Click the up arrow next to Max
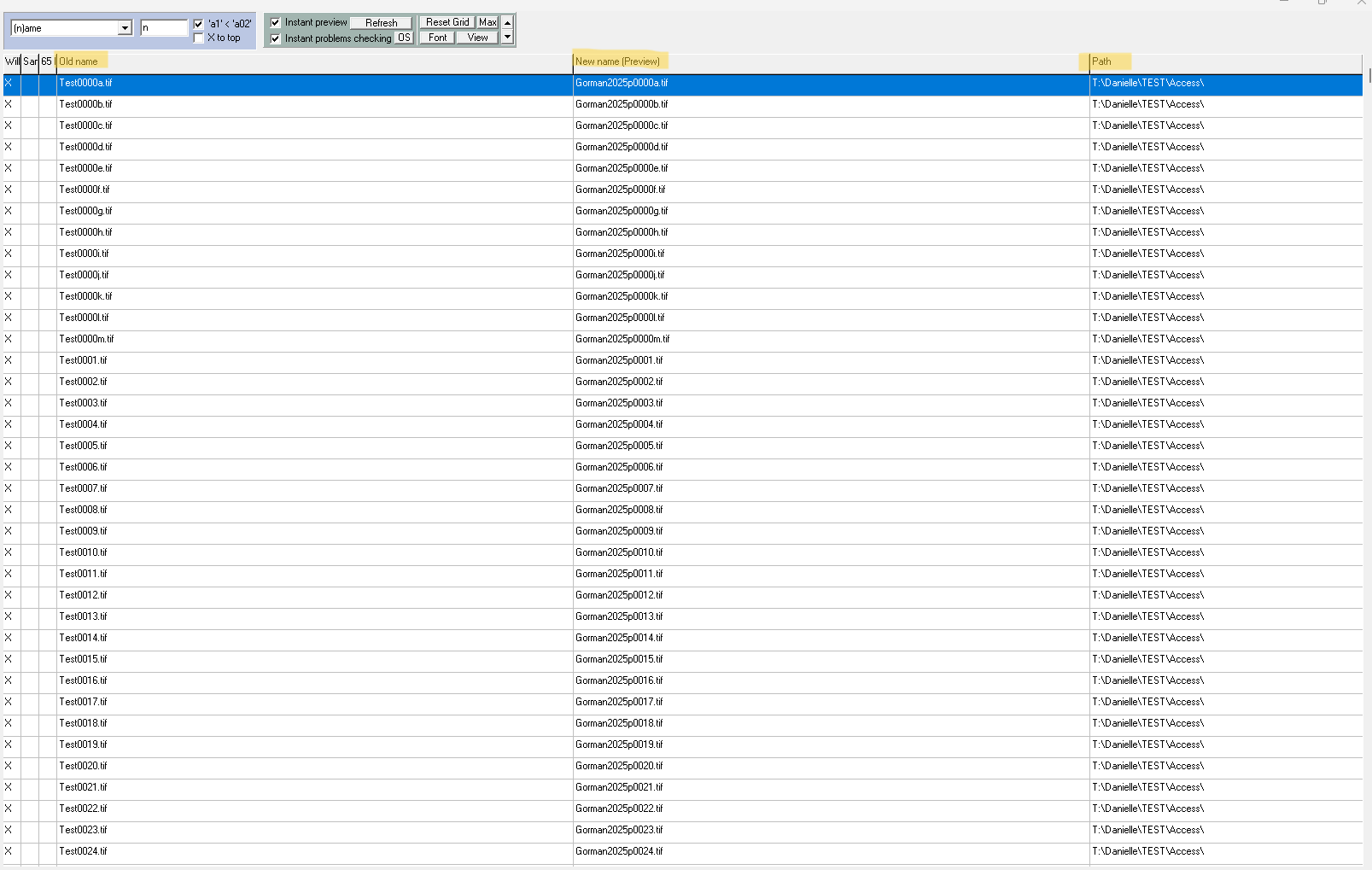1372x870 pixels. click(x=507, y=23)
